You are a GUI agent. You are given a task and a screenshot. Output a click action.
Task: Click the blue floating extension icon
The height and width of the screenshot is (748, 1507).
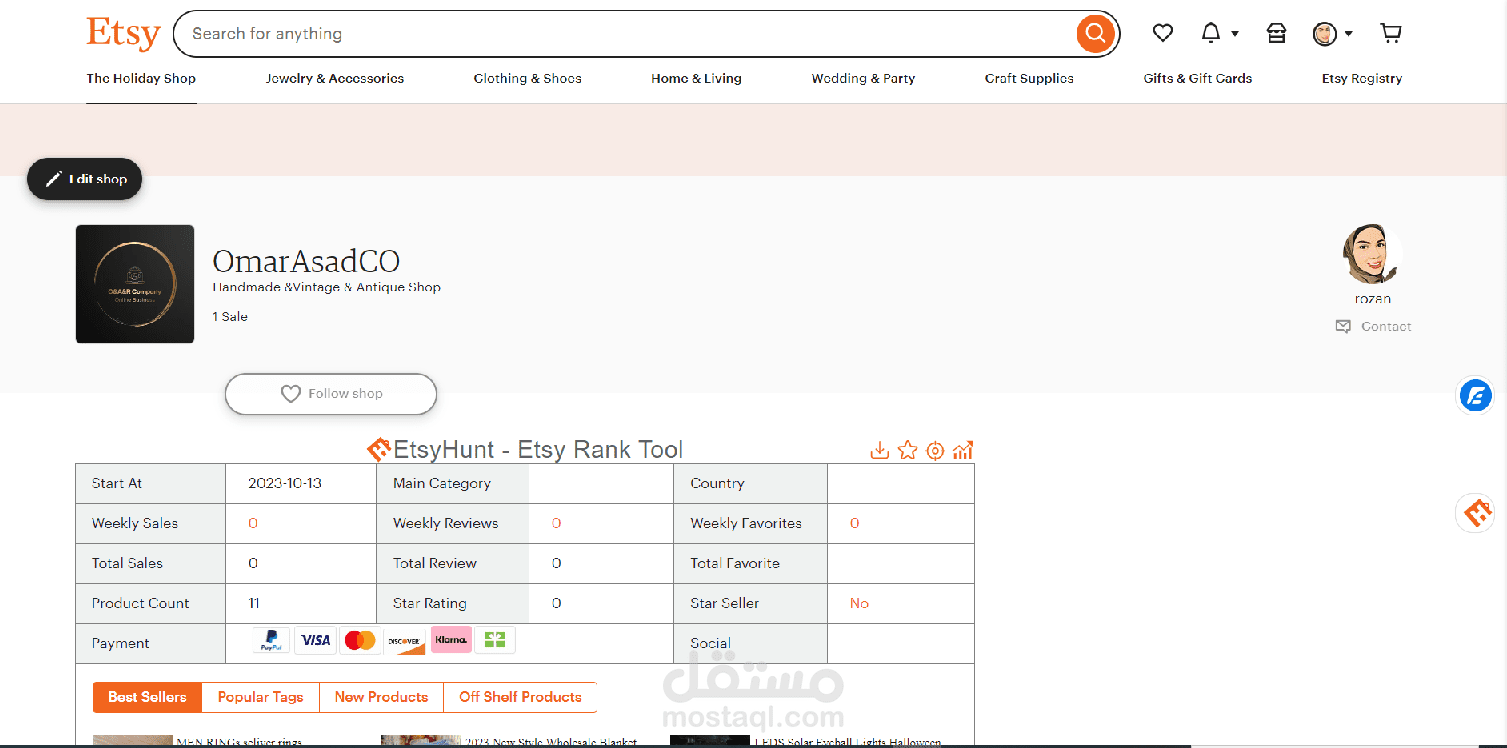(1475, 396)
